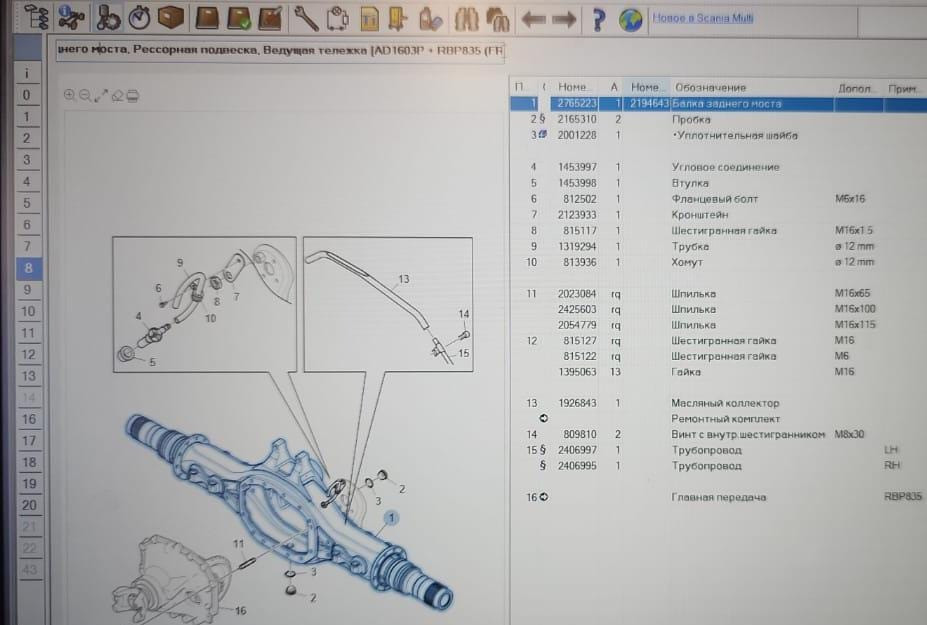Zoom in on the diagram with magnifier plus

[70, 95]
